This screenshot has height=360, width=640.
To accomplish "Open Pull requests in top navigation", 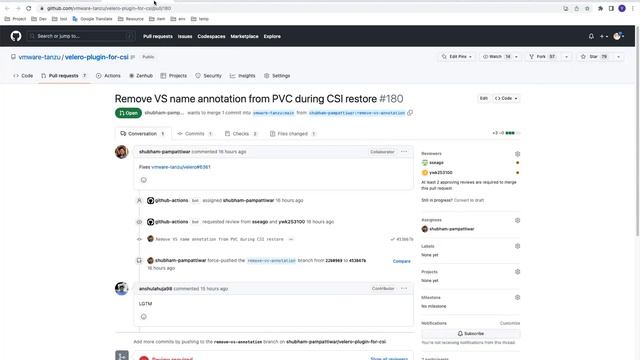I will click(x=158, y=36).
